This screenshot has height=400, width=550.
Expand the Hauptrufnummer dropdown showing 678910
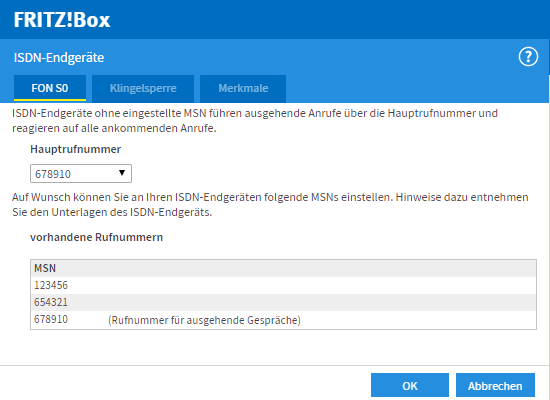pyautogui.click(x=81, y=173)
